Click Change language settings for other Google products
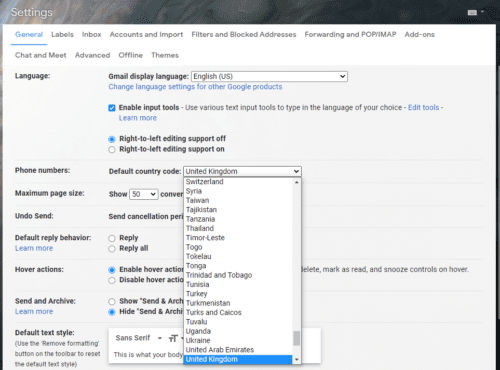 (195, 87)
